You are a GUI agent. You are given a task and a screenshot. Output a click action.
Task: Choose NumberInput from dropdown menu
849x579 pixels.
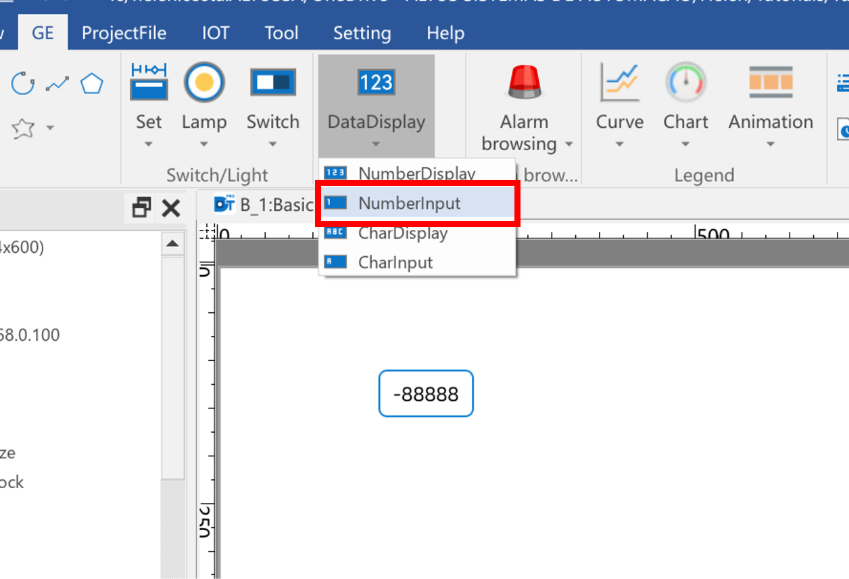click(x=417, y=203)
